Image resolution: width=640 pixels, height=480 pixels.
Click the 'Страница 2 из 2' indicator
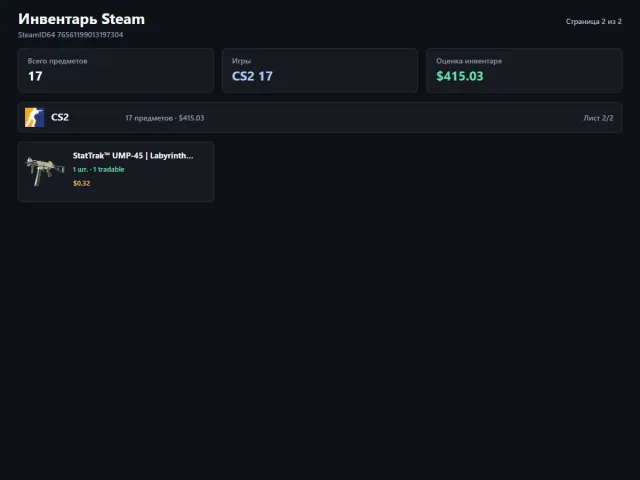[x=593, y=21]
